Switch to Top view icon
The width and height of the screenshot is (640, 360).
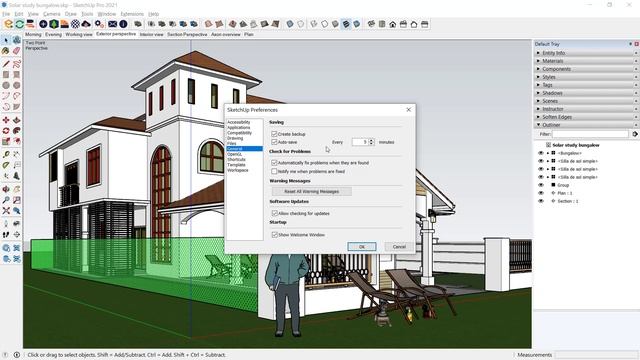(382, 24)
